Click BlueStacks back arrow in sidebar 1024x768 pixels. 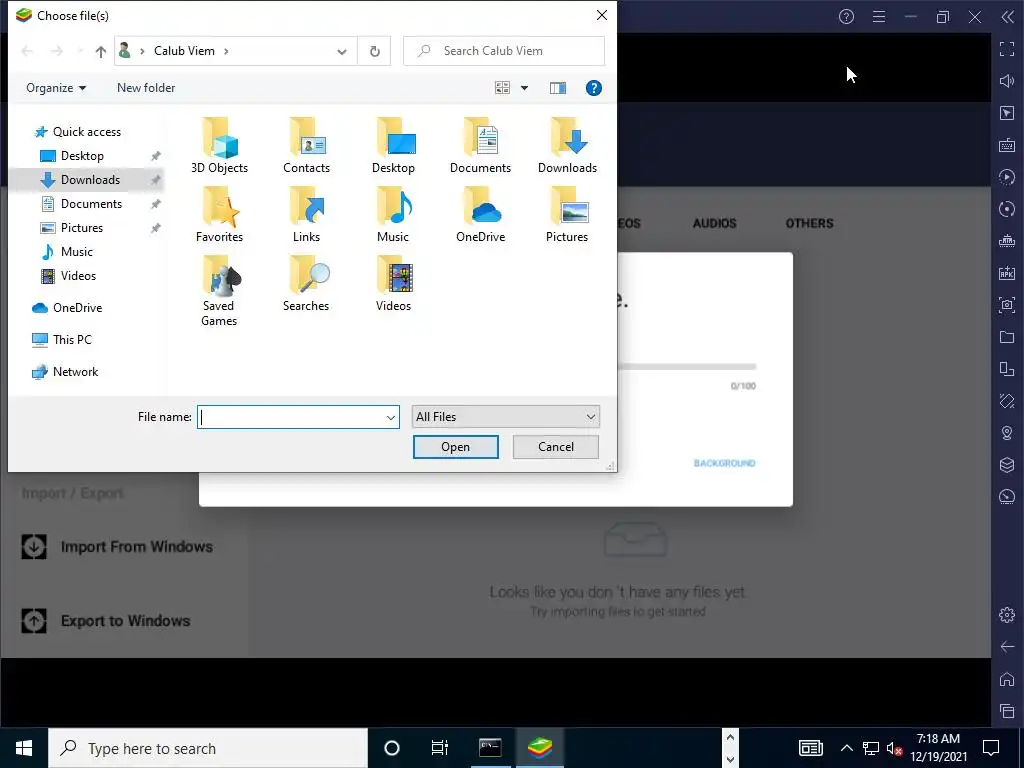pyautogui.click(x=1007, y=647)
